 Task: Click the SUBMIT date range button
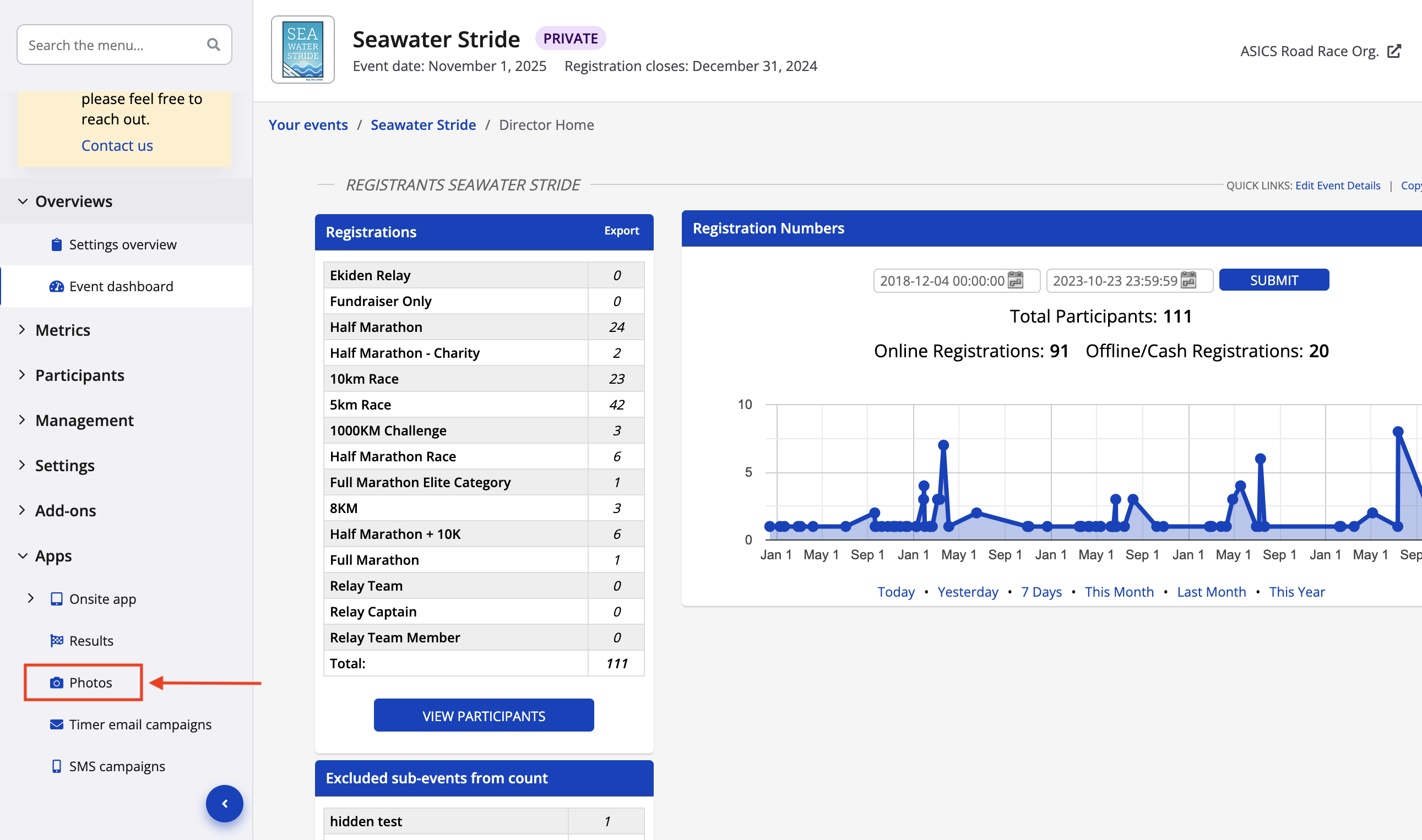[1273, 280]
